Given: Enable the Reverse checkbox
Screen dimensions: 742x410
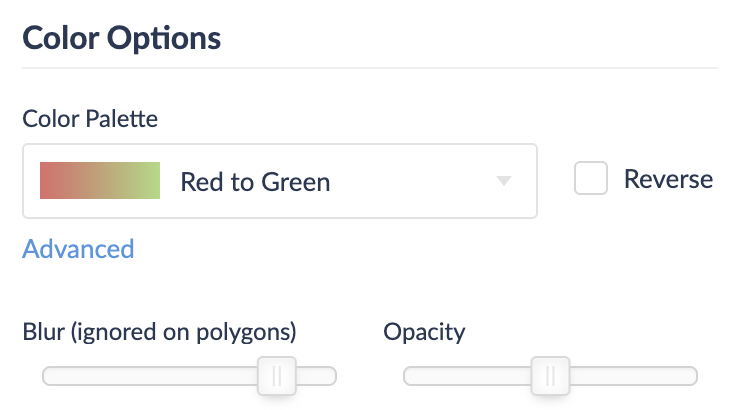Looking at the screenshot, I should [591, 180].
